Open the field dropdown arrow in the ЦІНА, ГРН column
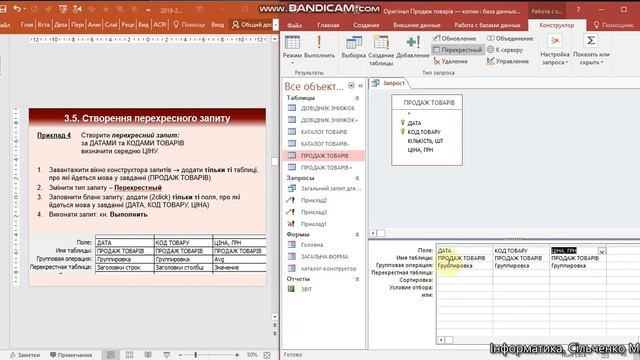 pyautogui.click(x=602, y=251)
